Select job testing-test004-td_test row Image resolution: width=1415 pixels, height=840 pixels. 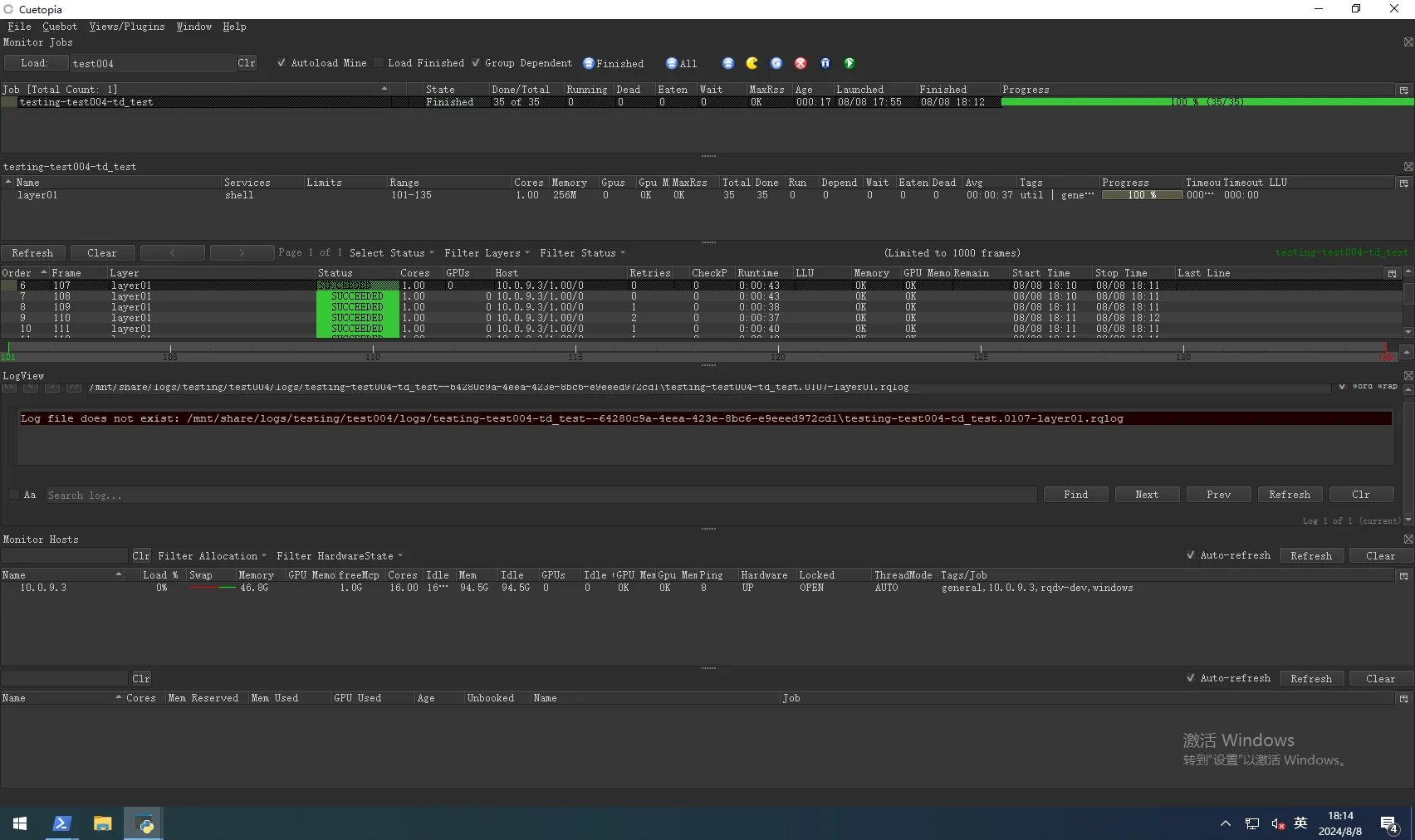pos(706,102)
